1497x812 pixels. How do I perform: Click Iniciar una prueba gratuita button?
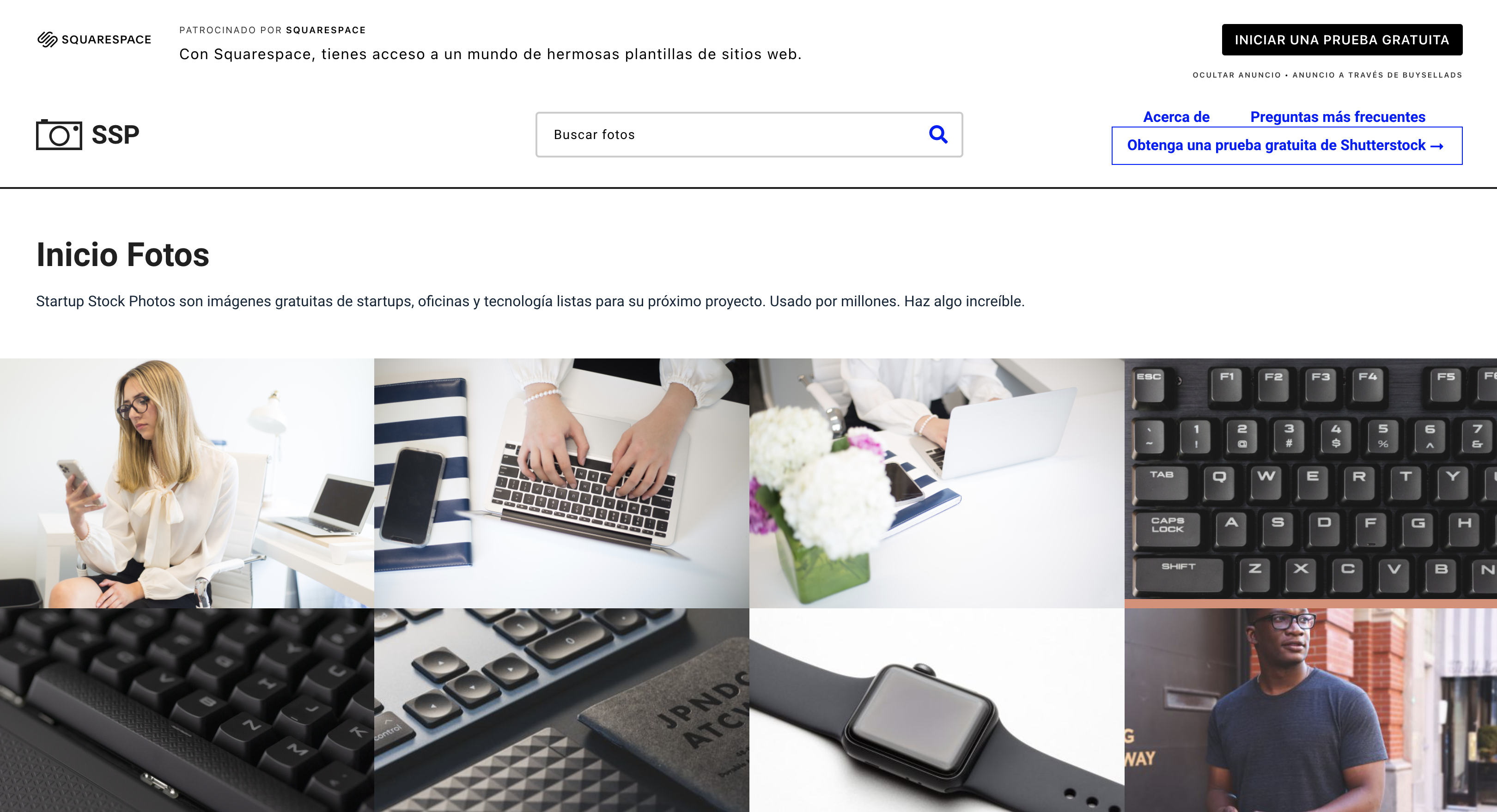pyautogui.click(x=1342, y=40)
